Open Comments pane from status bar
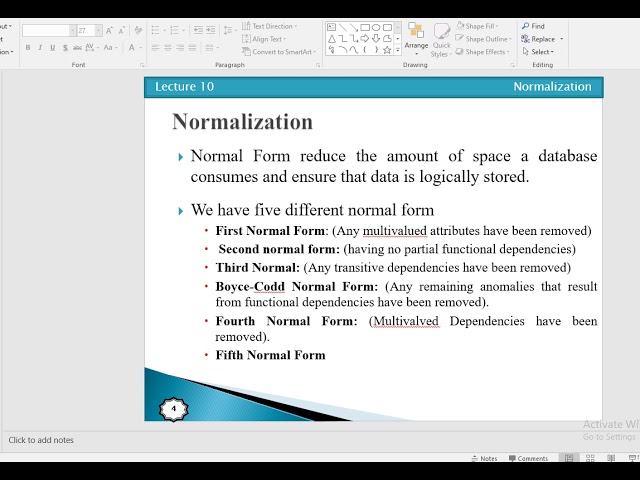This screenshot has height=480, width=640. [x=528, y=458]
